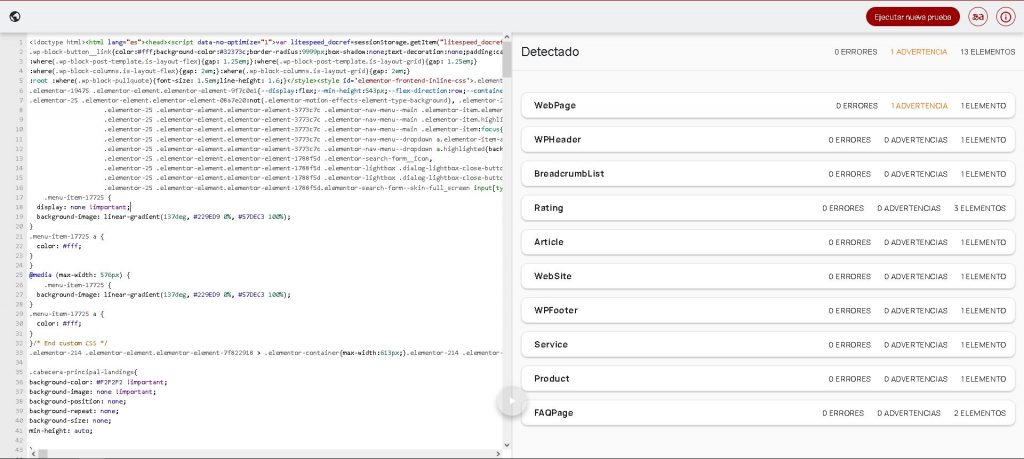Click the WebPage 1 Advertencia warning label
Screen dimensions: 1024x459
point(919,105)
